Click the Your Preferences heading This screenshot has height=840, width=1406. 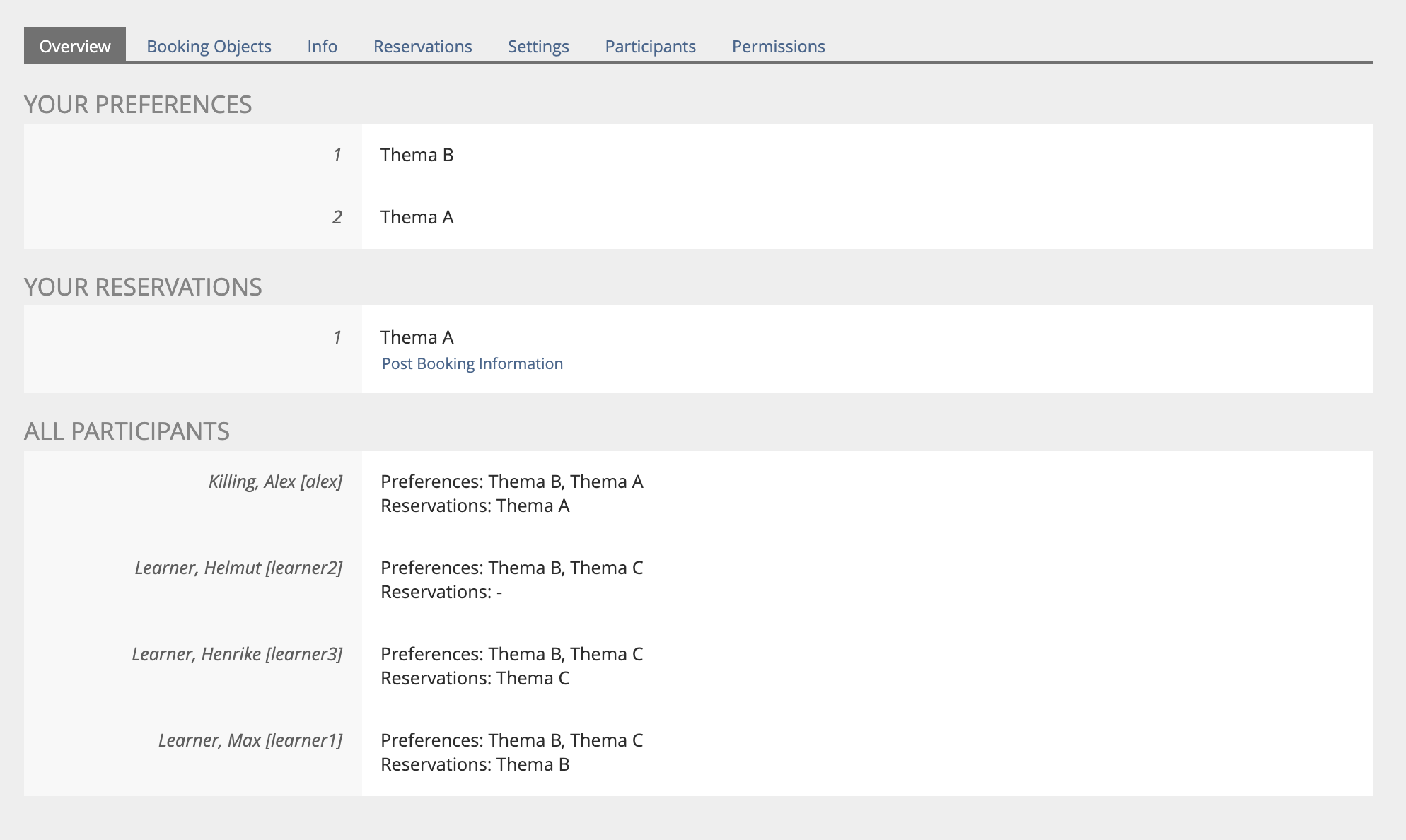click(x=138, y=105)
